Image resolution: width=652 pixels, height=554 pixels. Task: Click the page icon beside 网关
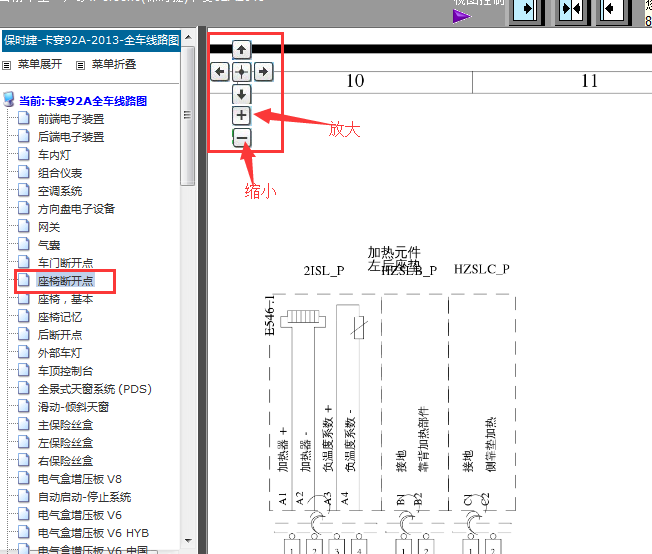click(24, 226)
